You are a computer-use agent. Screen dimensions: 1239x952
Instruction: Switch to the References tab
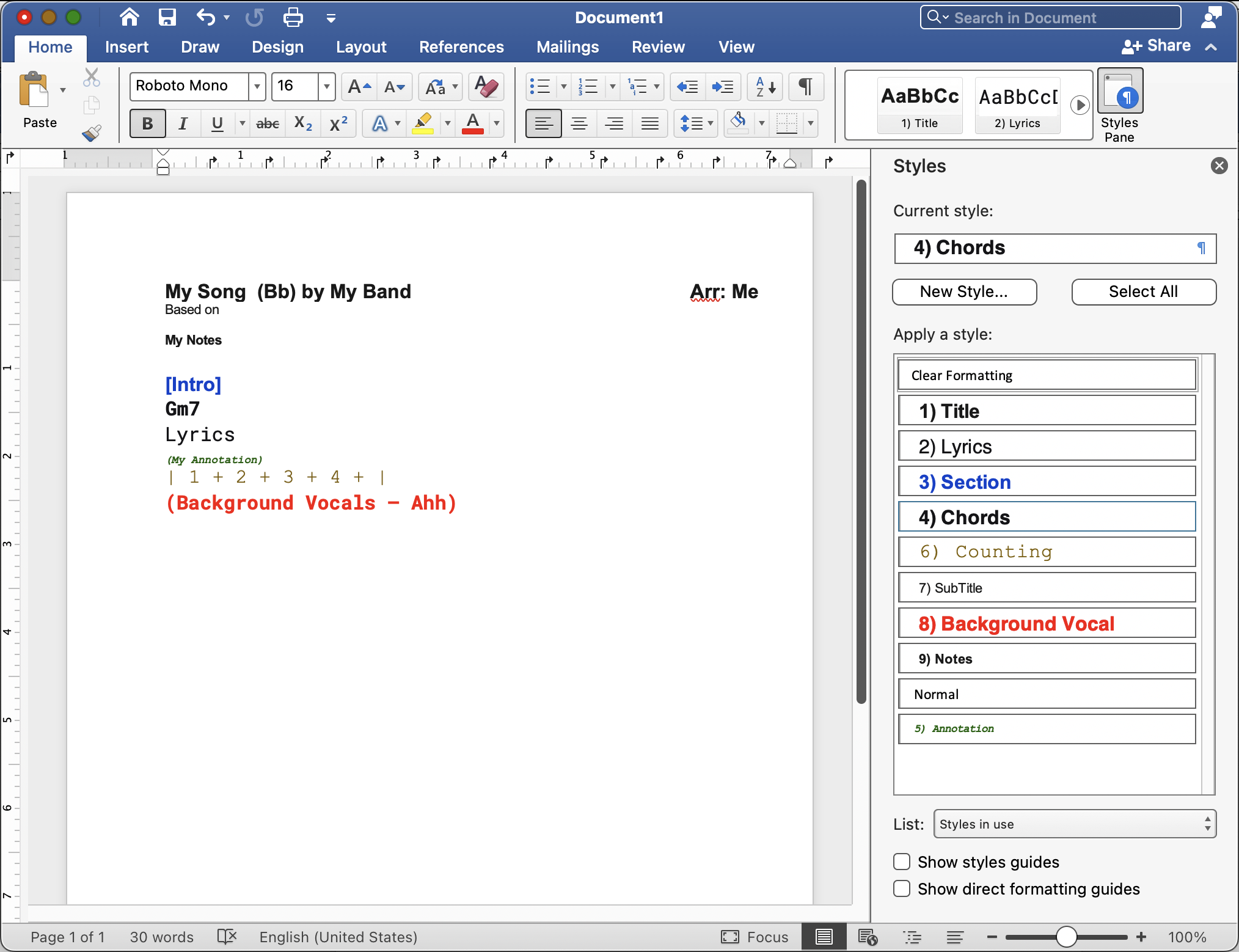(x=461, y=47)
